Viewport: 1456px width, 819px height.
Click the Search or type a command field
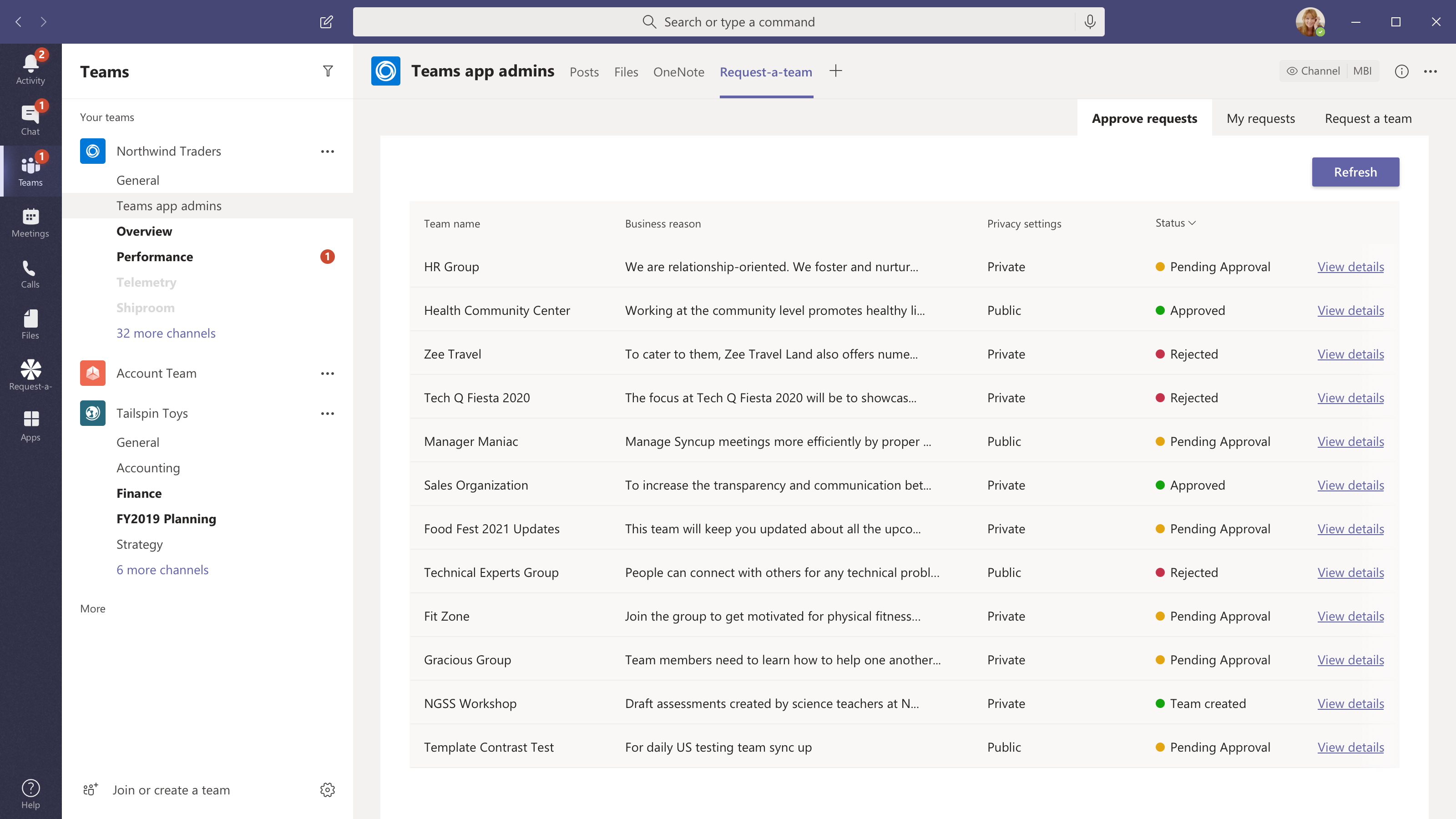coord(728,22)
